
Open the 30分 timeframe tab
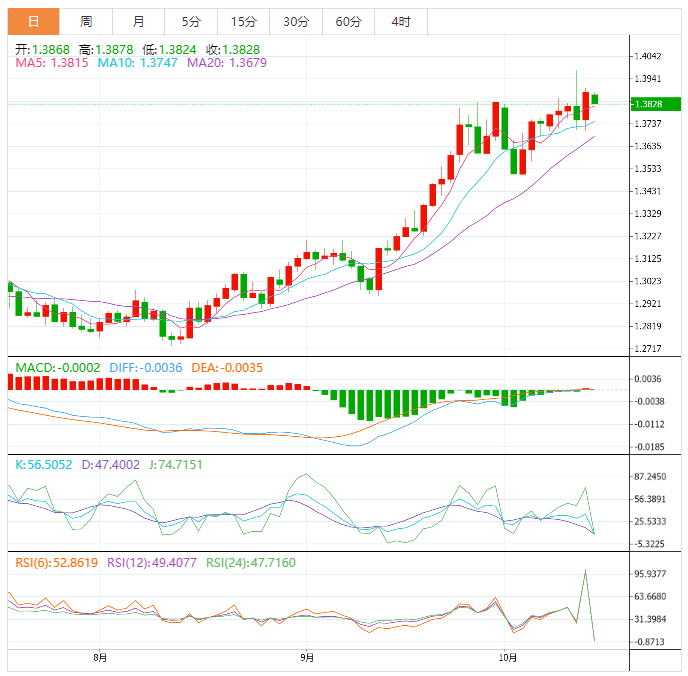(296, 21)
